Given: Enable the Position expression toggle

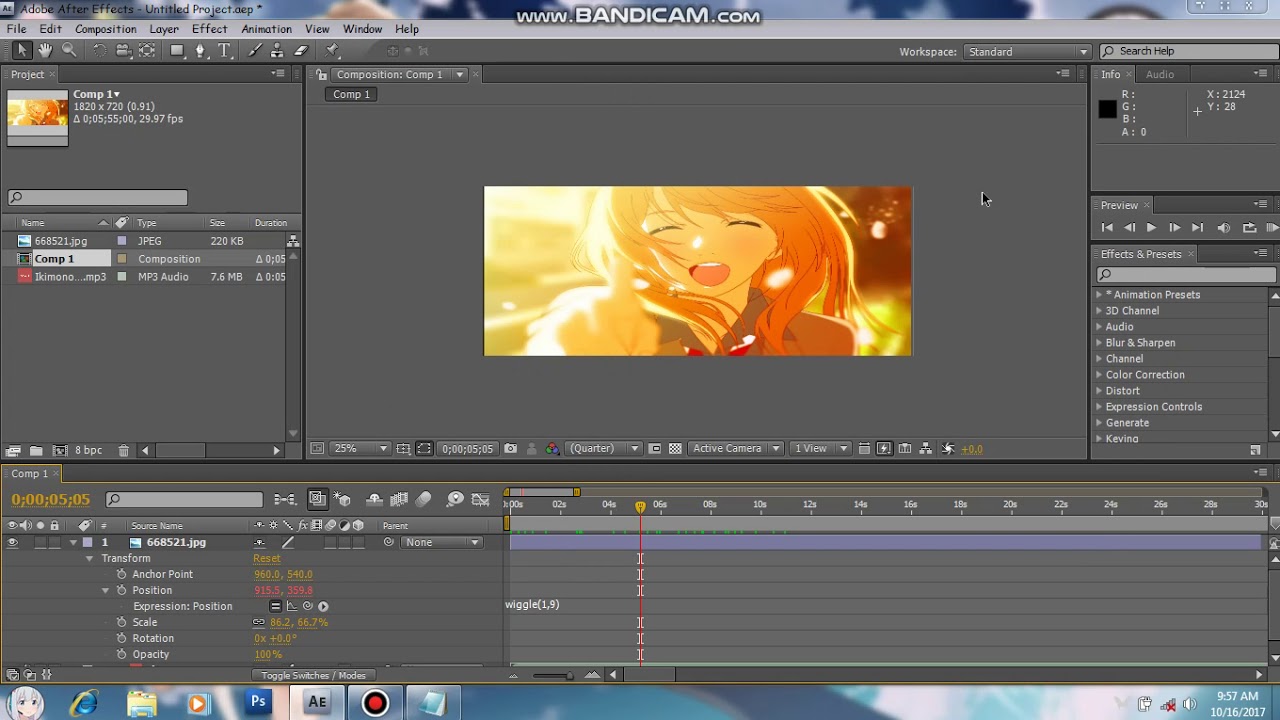Looking at the screenshot, I should 275,606.
